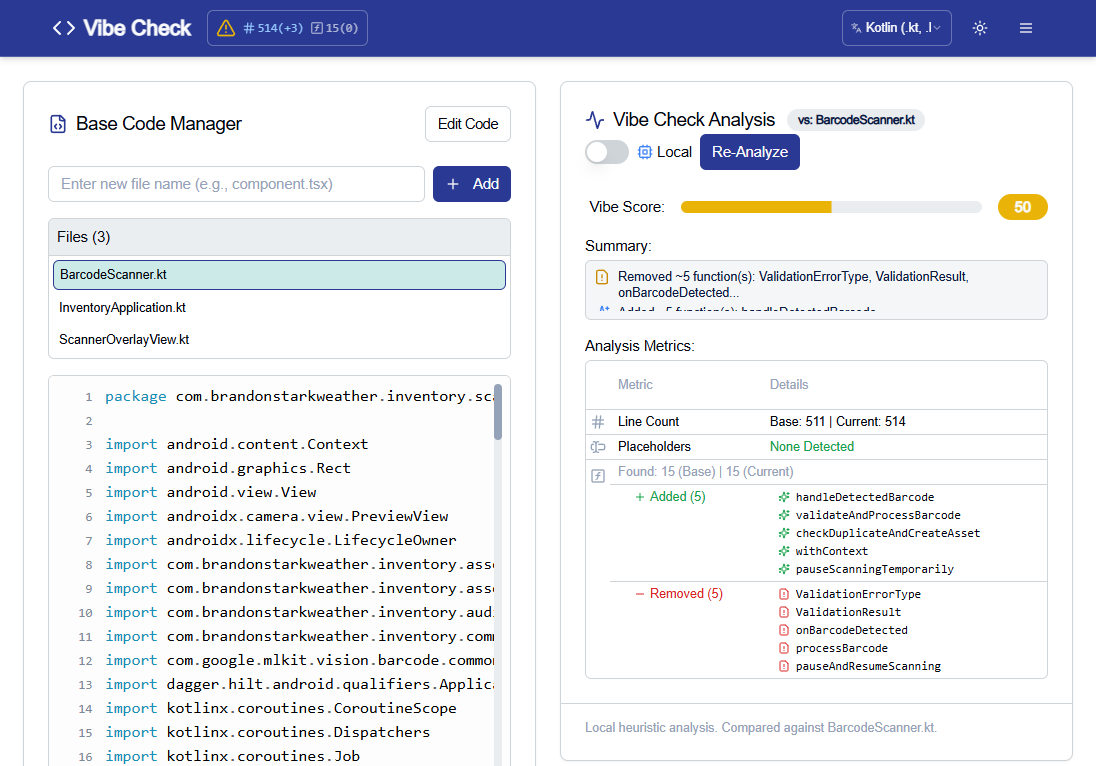The height and width of the screenshot is (766, 1096).
Task: Click removed icon beside ValidationErrorType
Action: pyautogui.click(x=784, y=594)
